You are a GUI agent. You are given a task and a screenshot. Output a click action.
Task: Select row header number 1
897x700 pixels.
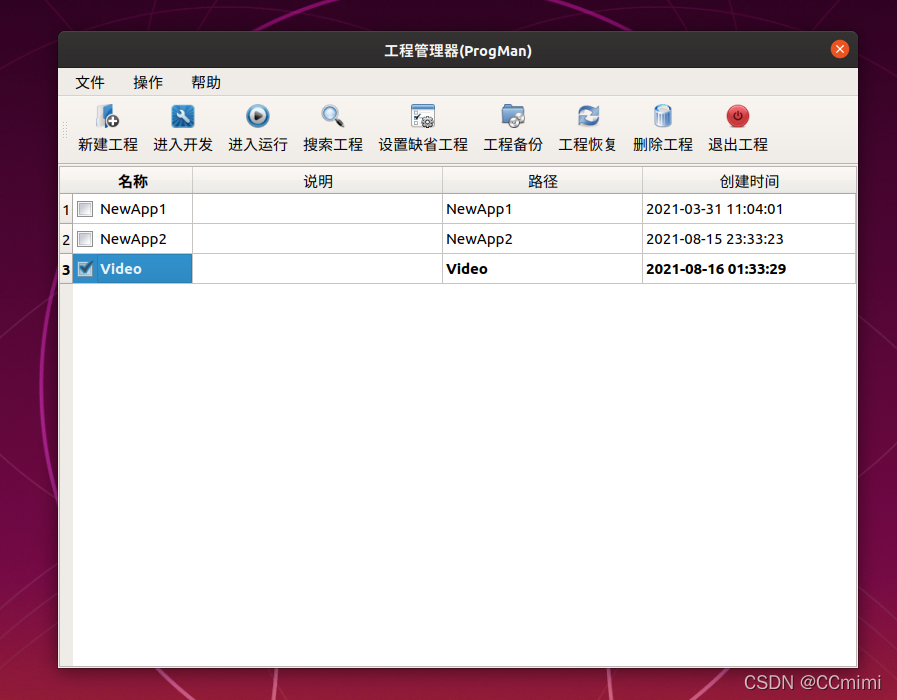click(x=66, y=209)
